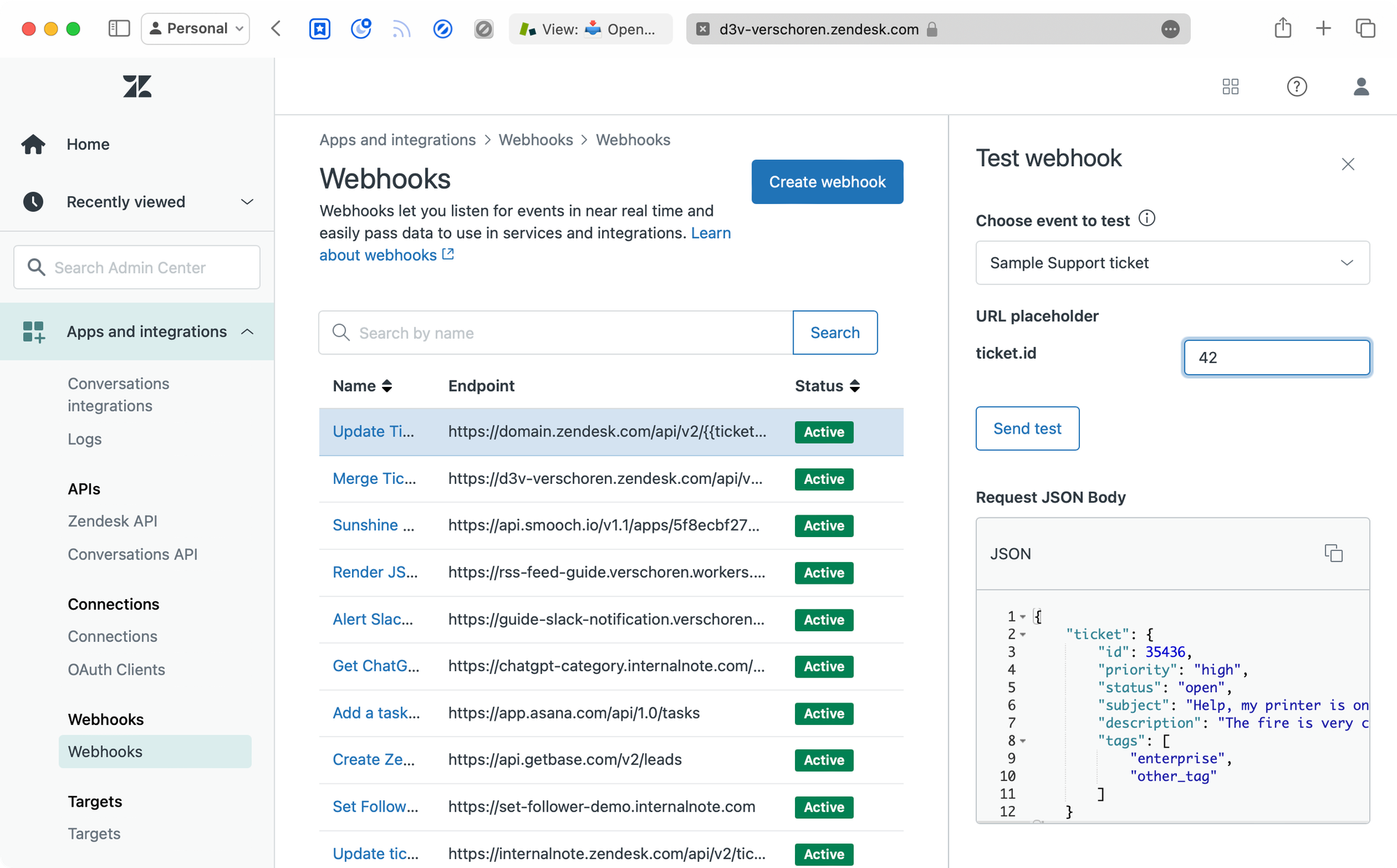Open the user profile icon
This screenshot has width=1397, height=868.
tap(1361, 87)
